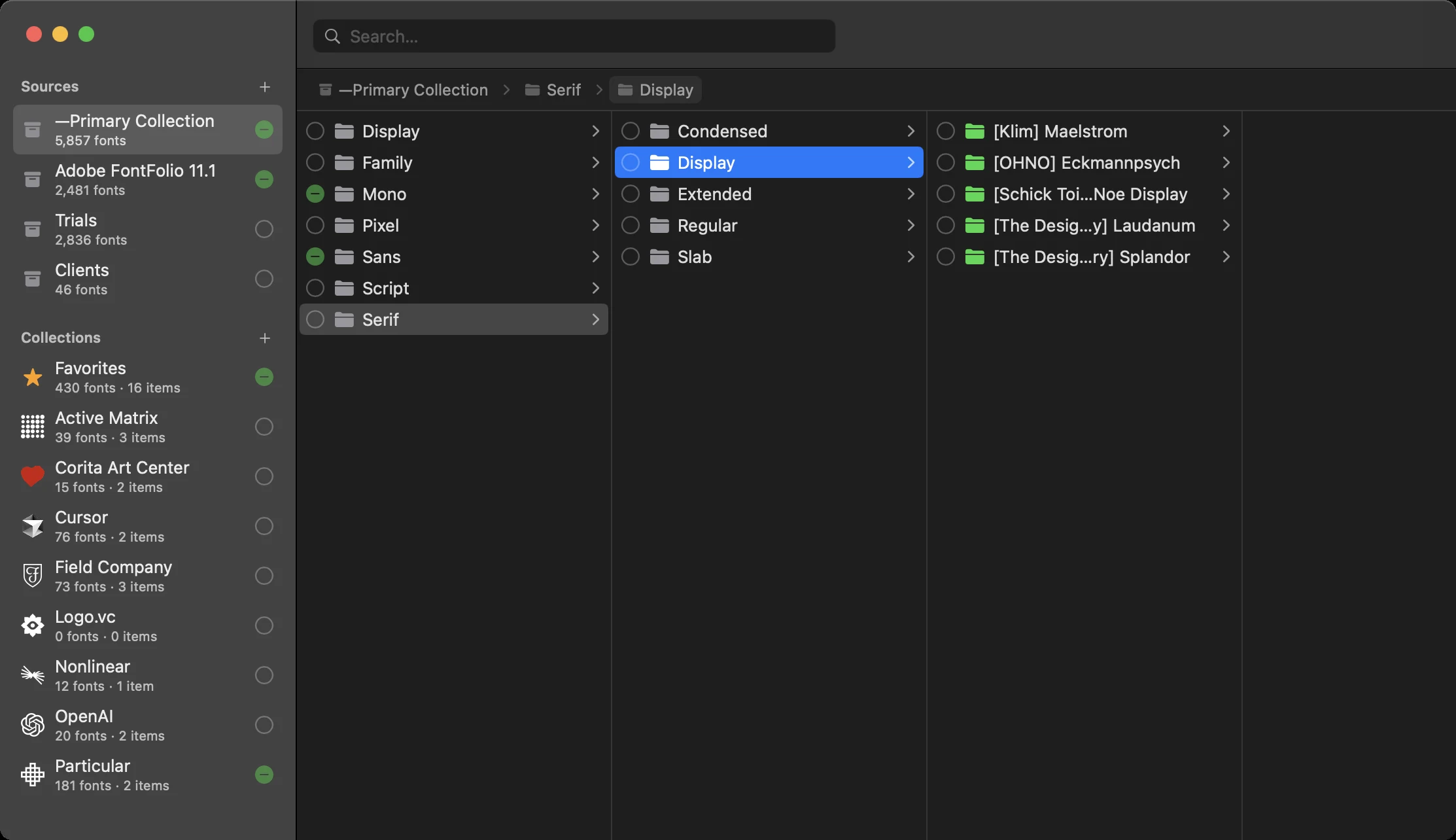Click the Adobe FontFolio archive icon

[32, 179]
